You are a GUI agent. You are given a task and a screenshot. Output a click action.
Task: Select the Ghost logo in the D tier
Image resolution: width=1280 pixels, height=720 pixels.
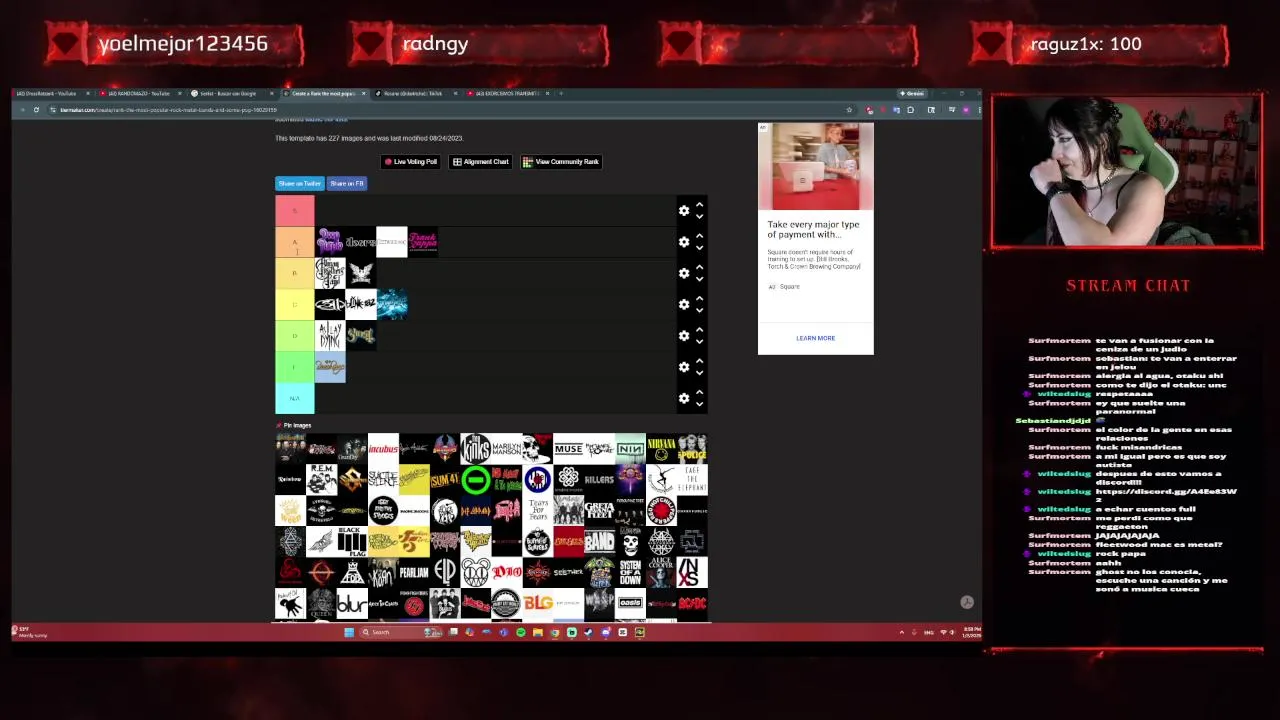361,335
